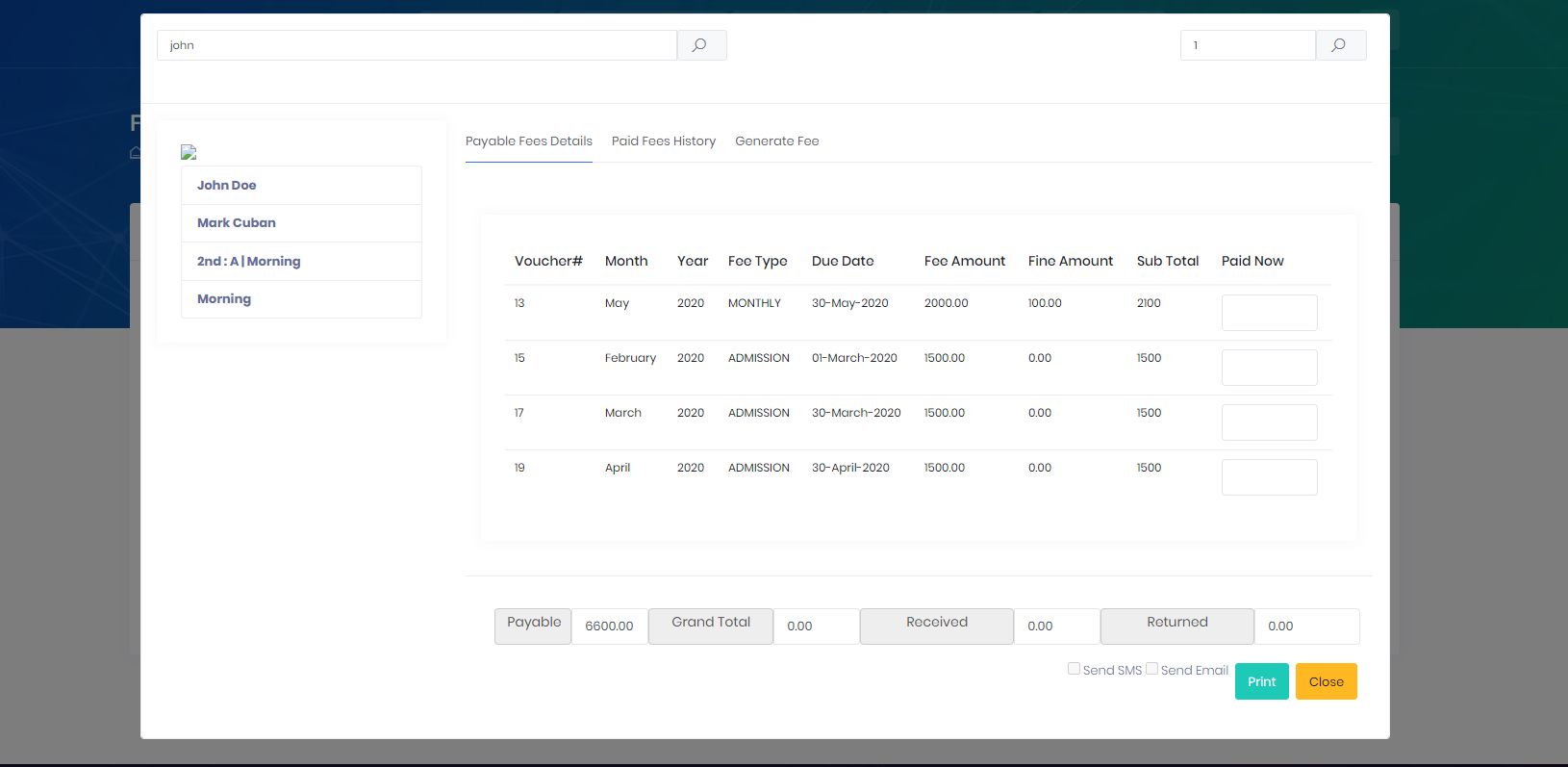The height and width of the screenshot is (767, 1568).
Task: Click the Grand Total amount field
Action: (817, 626)
